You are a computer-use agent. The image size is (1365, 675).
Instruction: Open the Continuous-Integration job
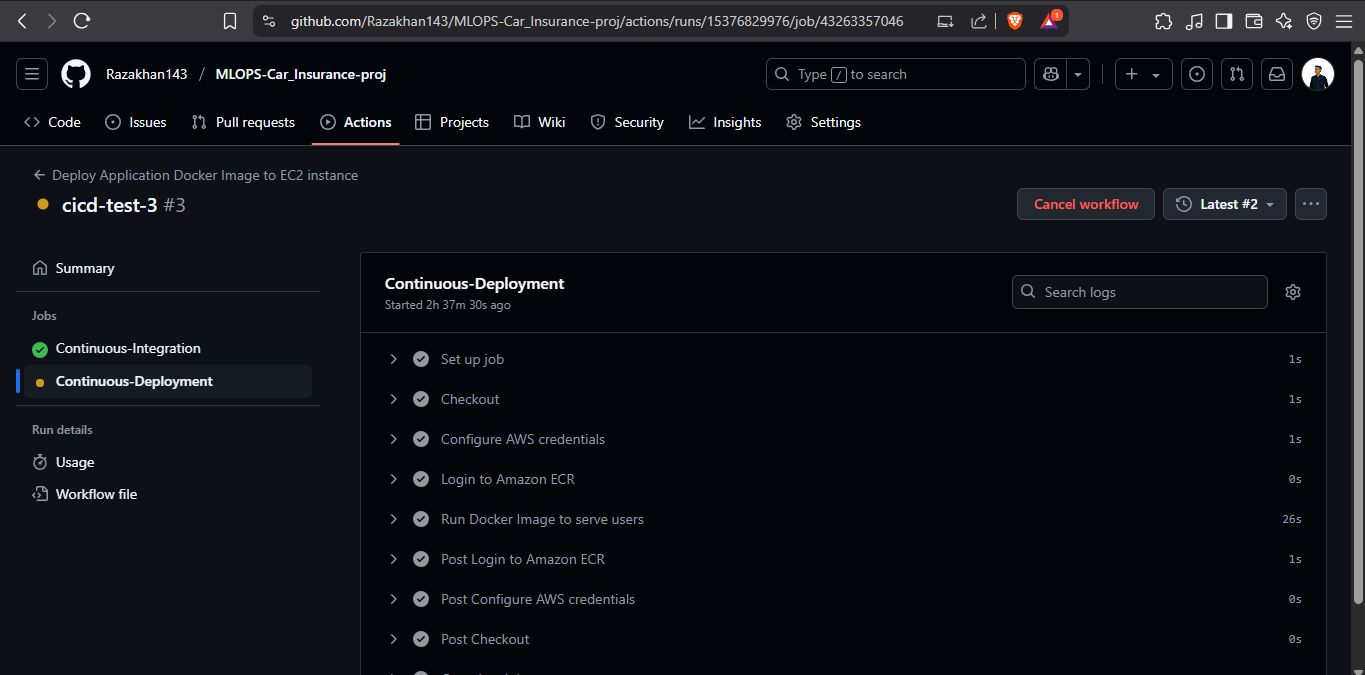tap(128, 349)
